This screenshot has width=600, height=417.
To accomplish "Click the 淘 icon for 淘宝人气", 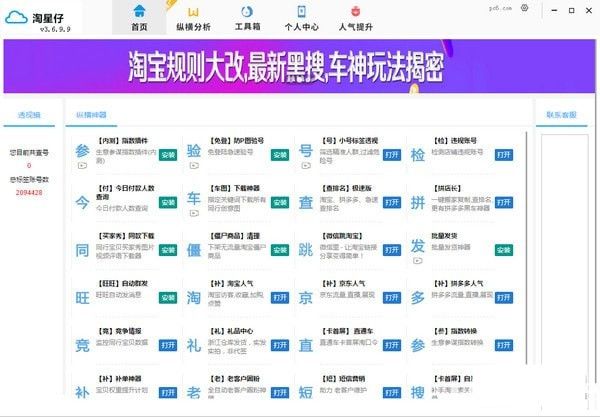I will pos(194,298).
